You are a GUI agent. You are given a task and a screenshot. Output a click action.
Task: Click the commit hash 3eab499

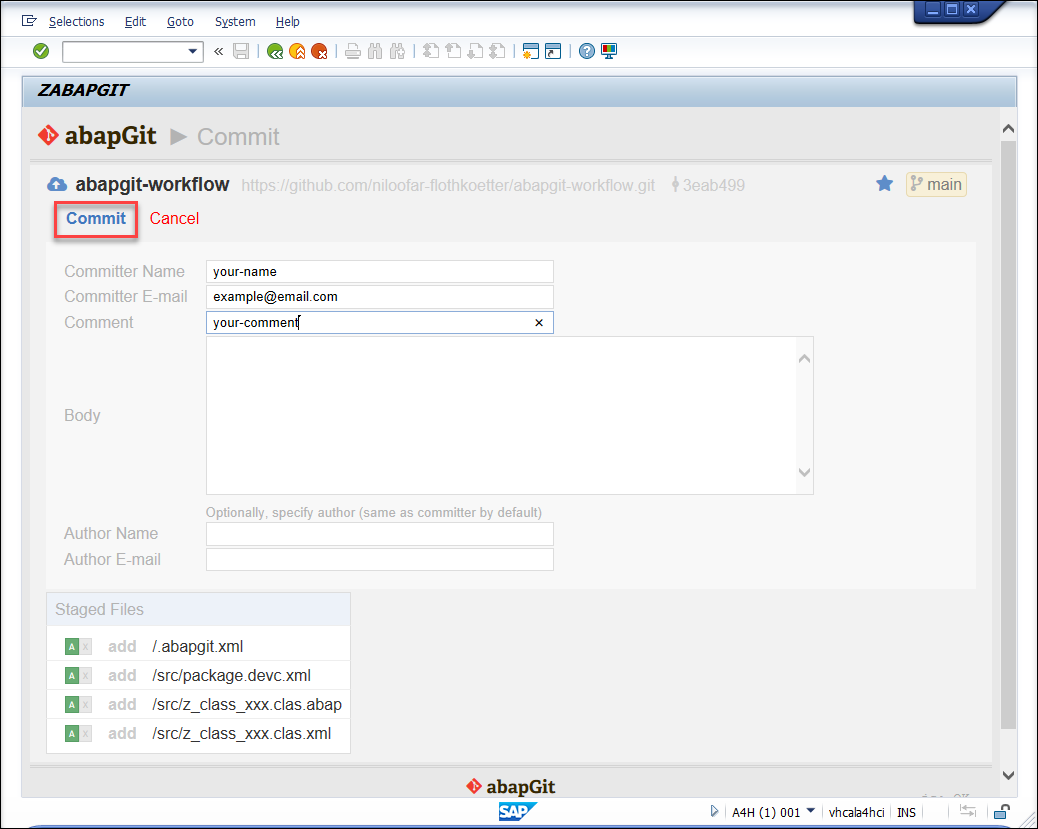pos(708,185)
